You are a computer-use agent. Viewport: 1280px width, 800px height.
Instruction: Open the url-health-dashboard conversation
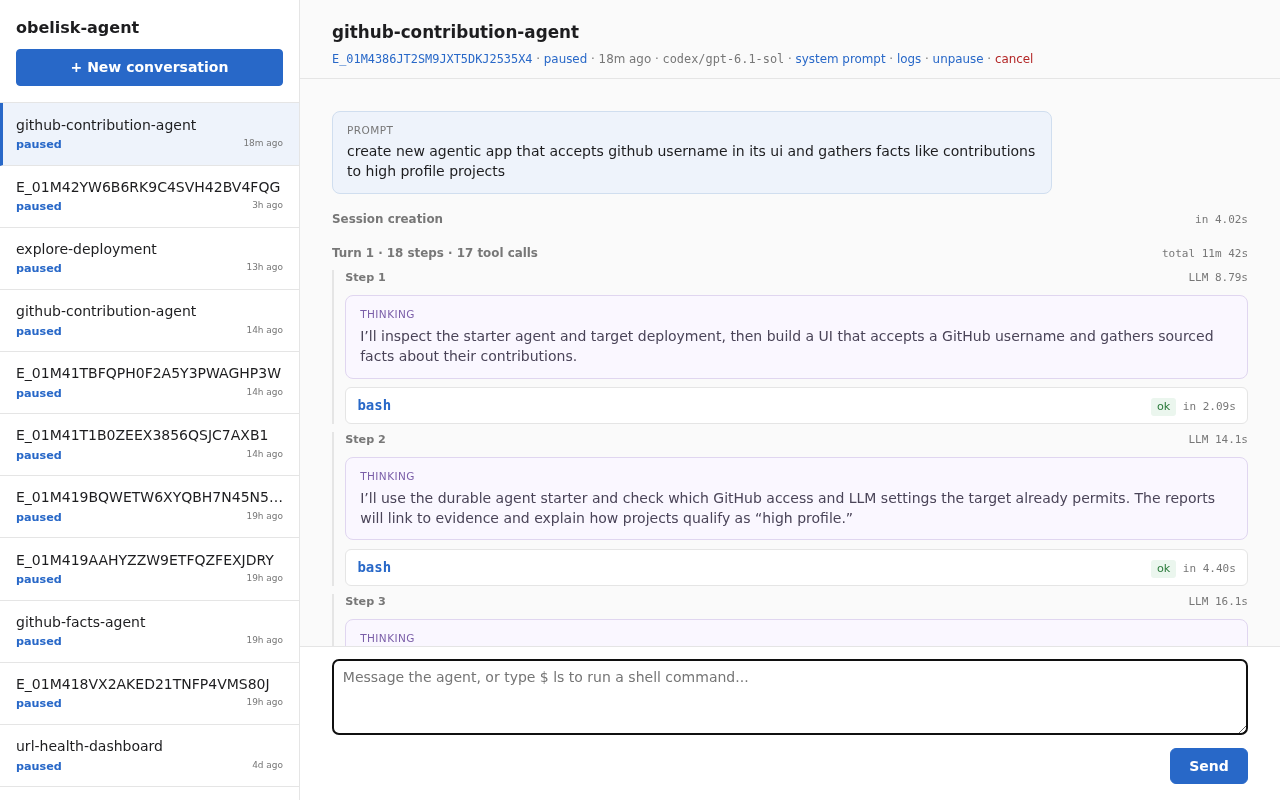coord(149,755)
